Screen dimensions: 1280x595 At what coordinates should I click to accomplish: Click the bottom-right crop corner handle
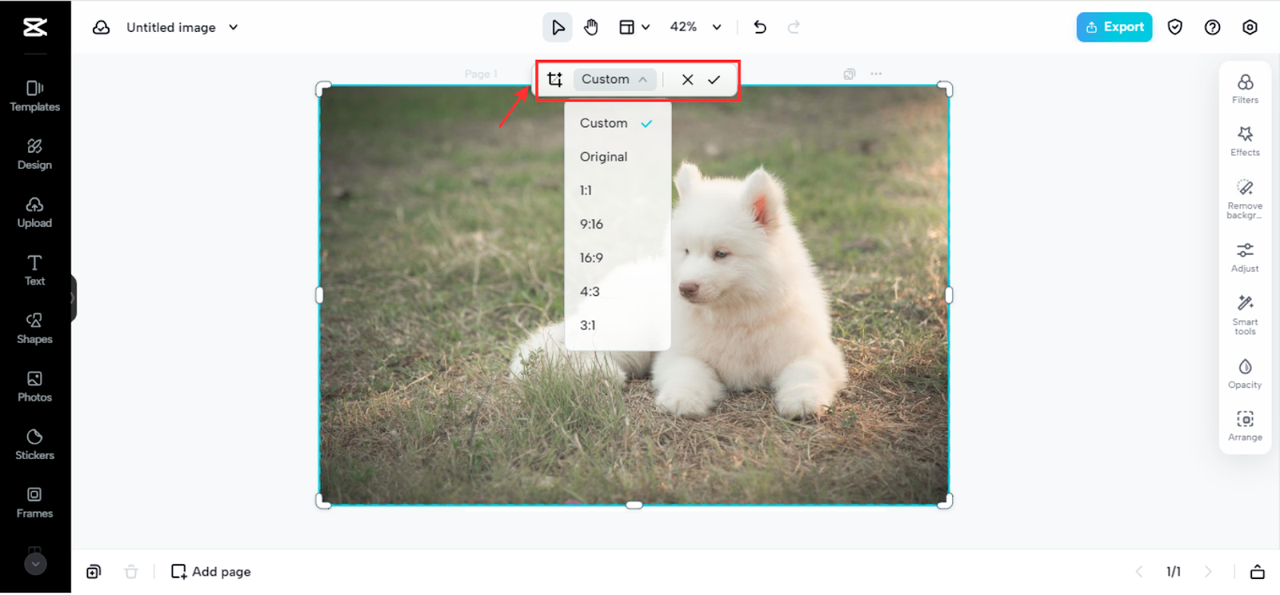tap(945, 501)
